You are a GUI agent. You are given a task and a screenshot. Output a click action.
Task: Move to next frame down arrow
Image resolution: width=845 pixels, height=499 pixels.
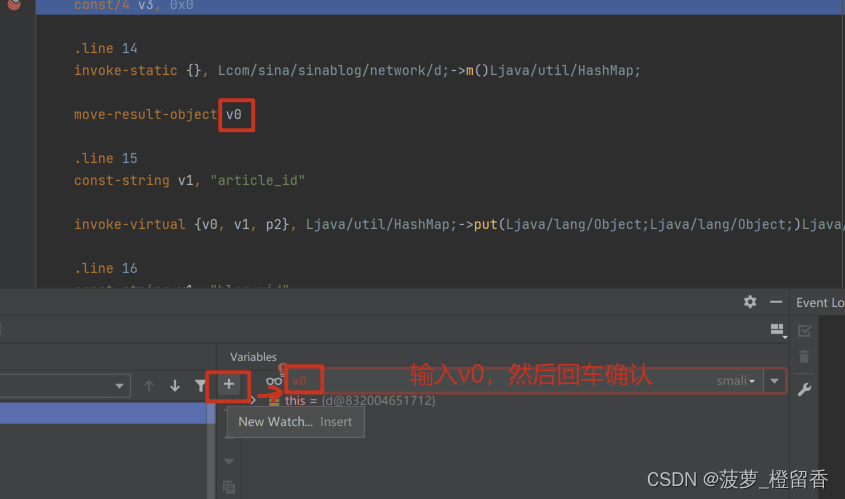[175, 386]
